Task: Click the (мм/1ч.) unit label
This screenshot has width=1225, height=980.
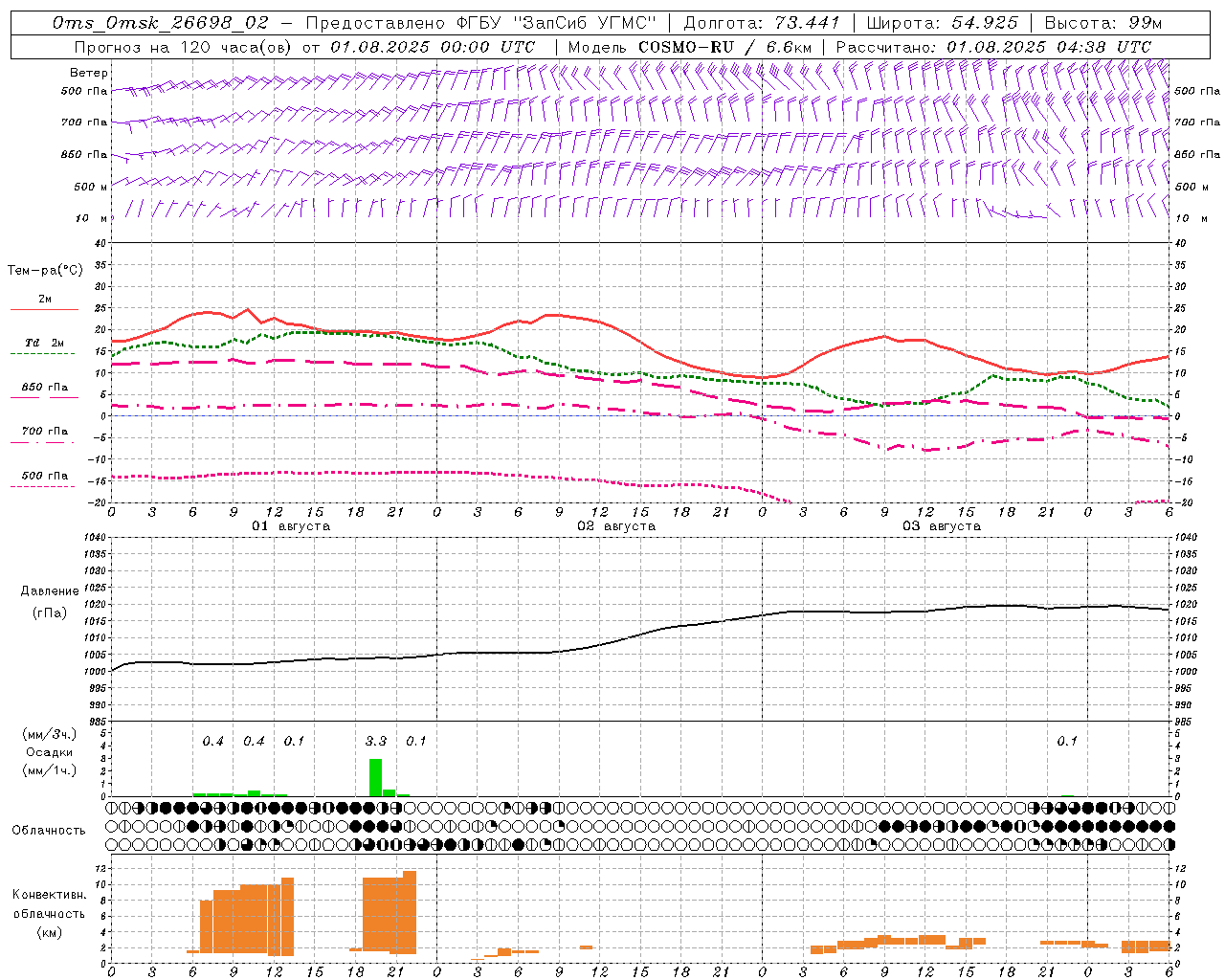Action: tap(49, 770)
